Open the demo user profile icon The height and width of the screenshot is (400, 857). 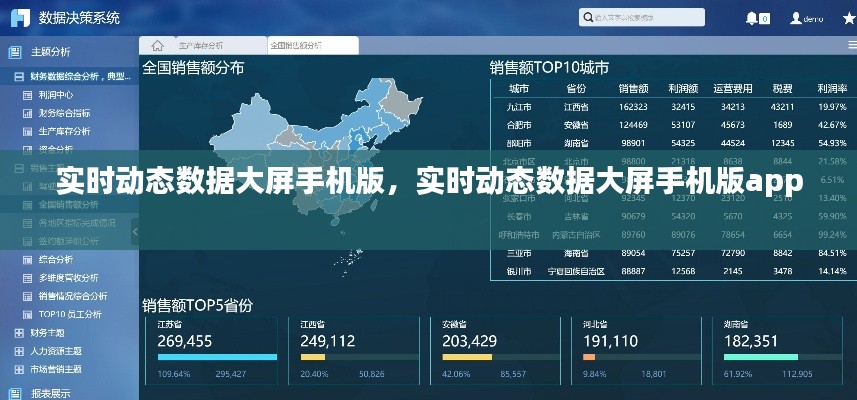[796, 18]
